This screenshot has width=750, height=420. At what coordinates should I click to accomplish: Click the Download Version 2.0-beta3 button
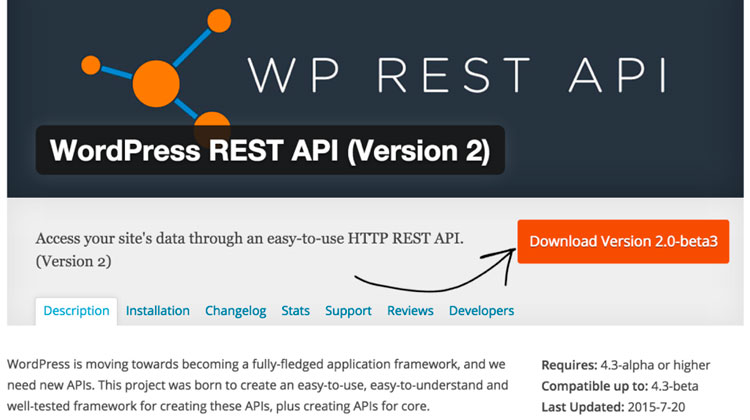[x=623, y=242]
